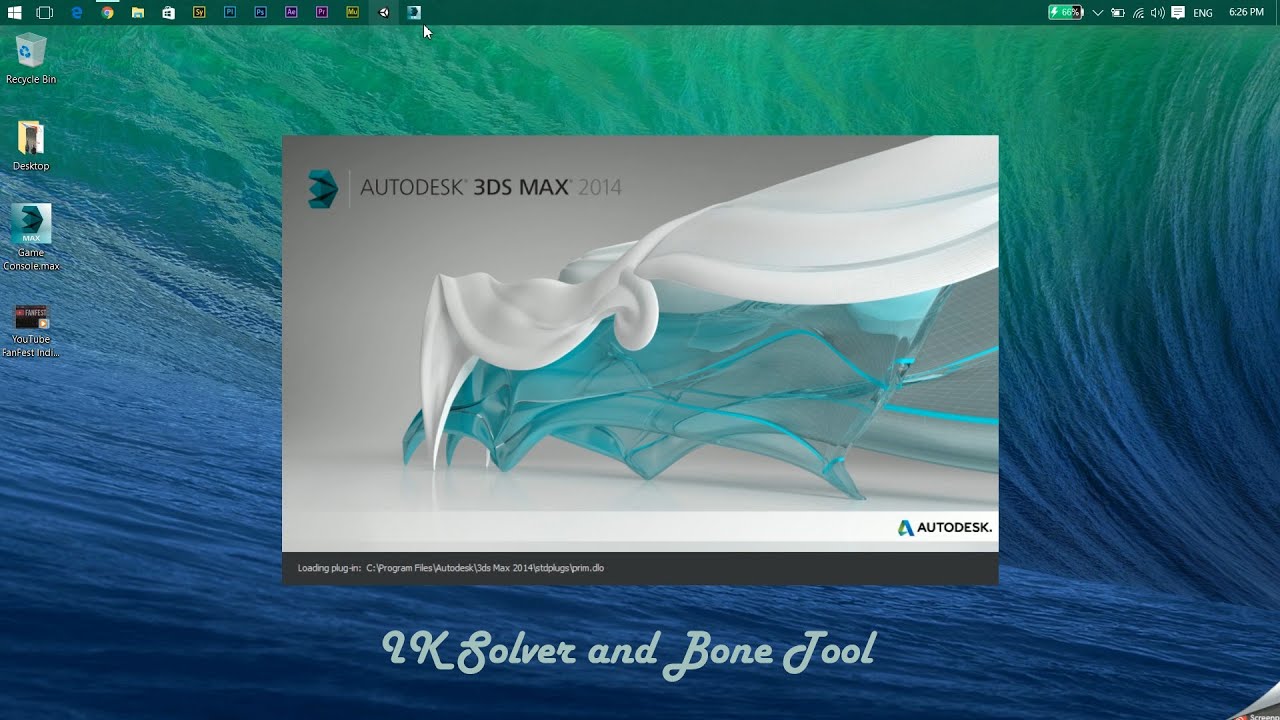The height and width of the screenshot is (720, 1280).
Task: Open the Sy app from the taskbar
Action: pyautogui.click(x=199, y=13)
